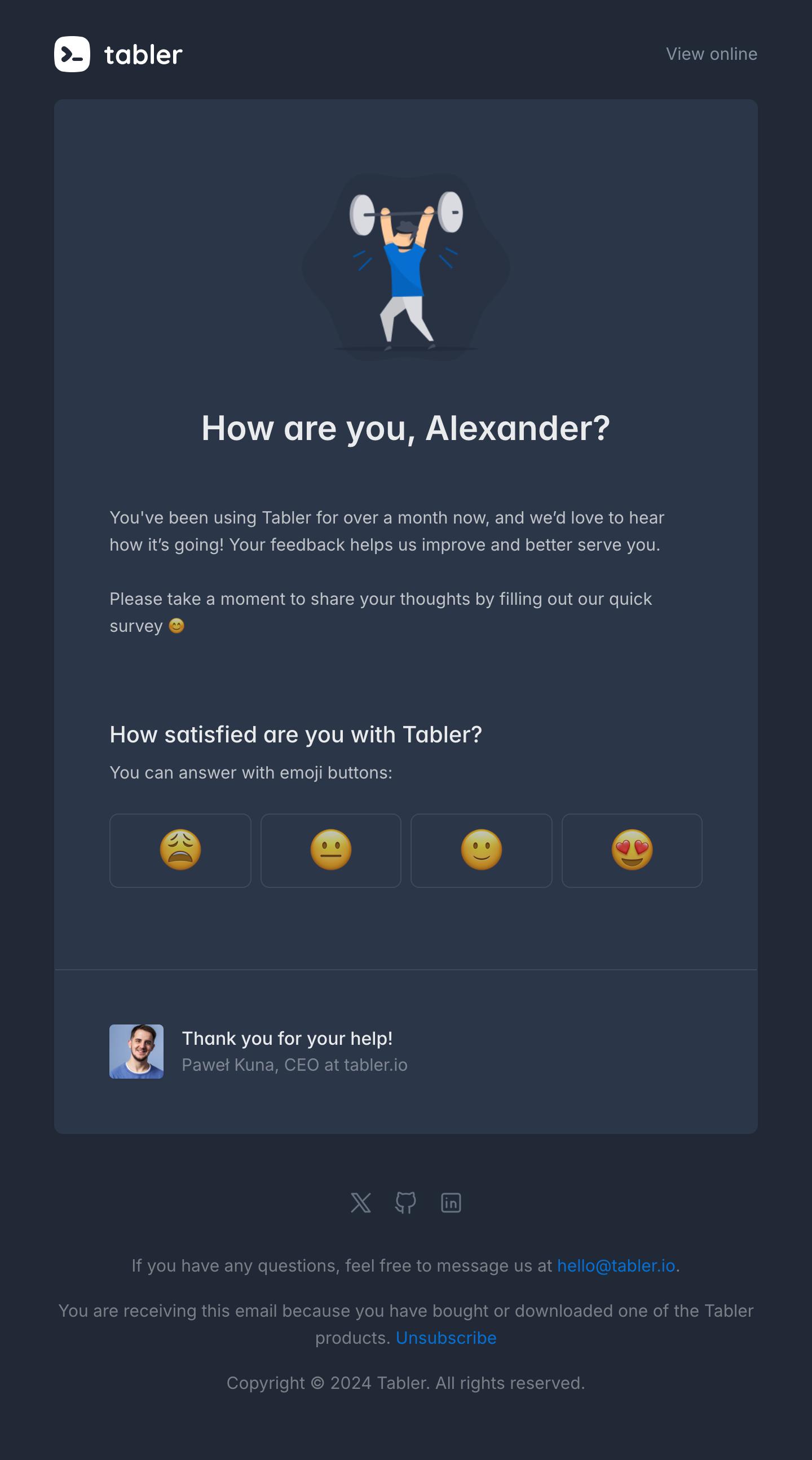Viewport: 812px width, 1460px height.
Task: Click the weightlifter illustration
Action: click(x=405, y=266)
